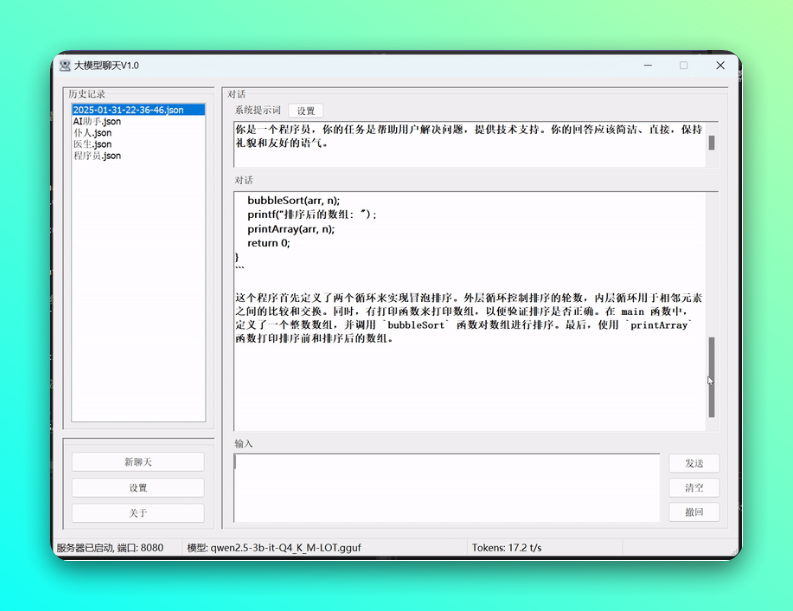Image resolution: width=793 pixels, height=611 pixels.
Task: Close the 大模型聊天V1.0 window
Action: click(720, 65)
